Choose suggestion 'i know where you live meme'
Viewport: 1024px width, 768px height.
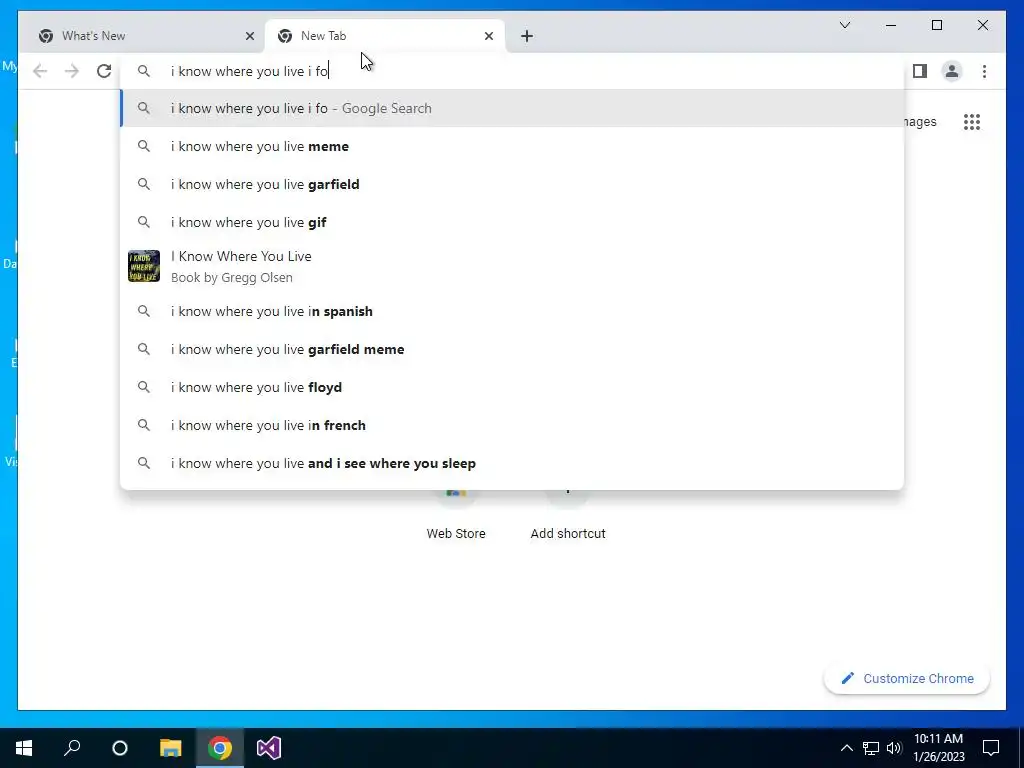coord(513,146)
